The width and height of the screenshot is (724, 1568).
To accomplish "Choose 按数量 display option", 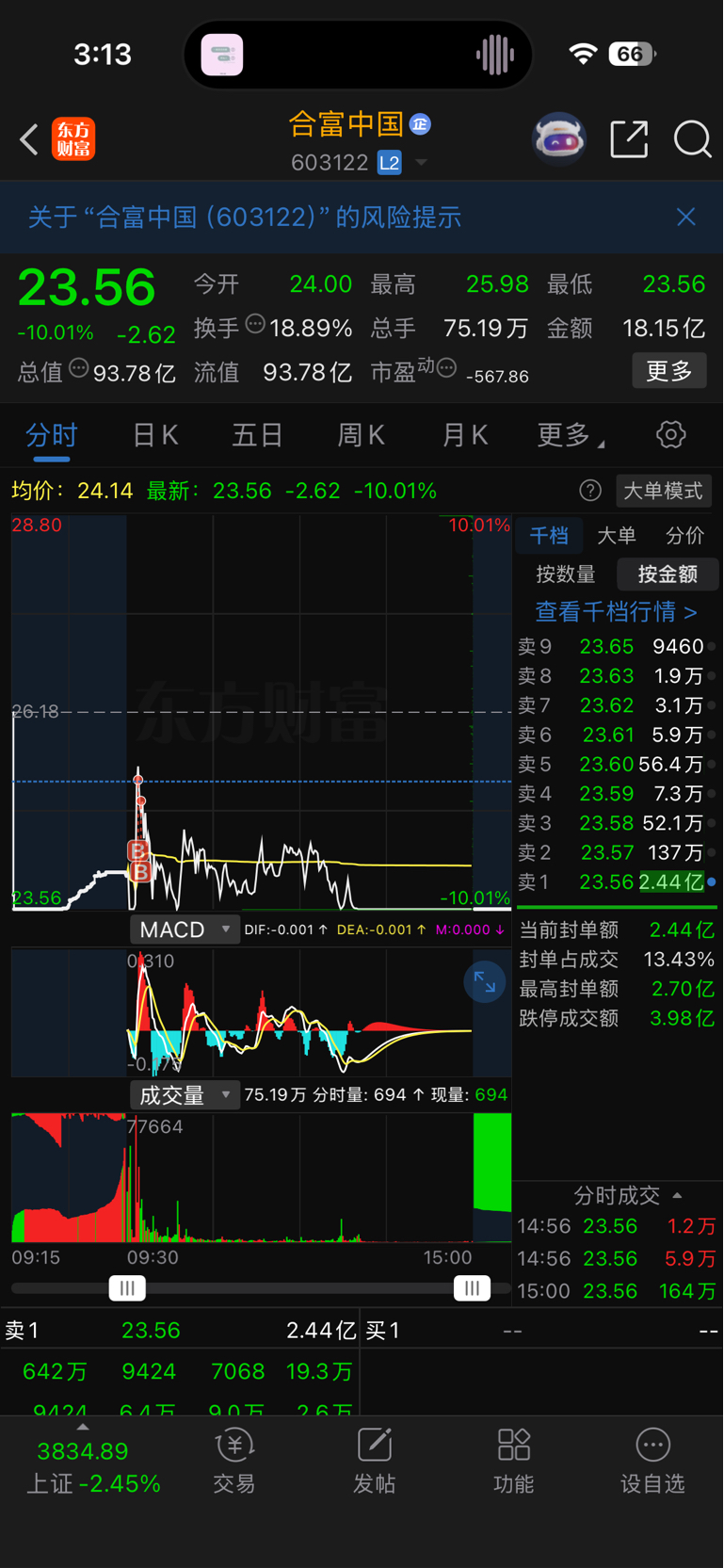I will 566,574.
